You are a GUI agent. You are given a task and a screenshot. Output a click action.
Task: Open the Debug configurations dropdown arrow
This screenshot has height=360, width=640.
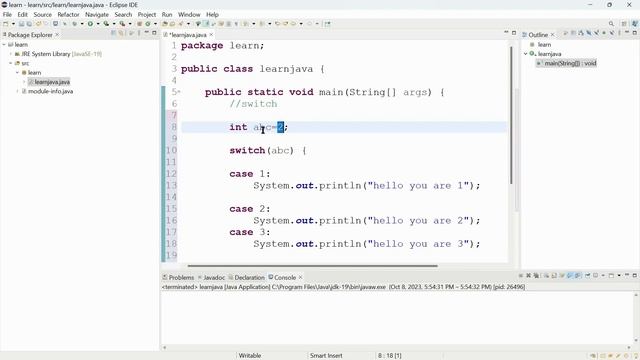(x=82, y=24)
